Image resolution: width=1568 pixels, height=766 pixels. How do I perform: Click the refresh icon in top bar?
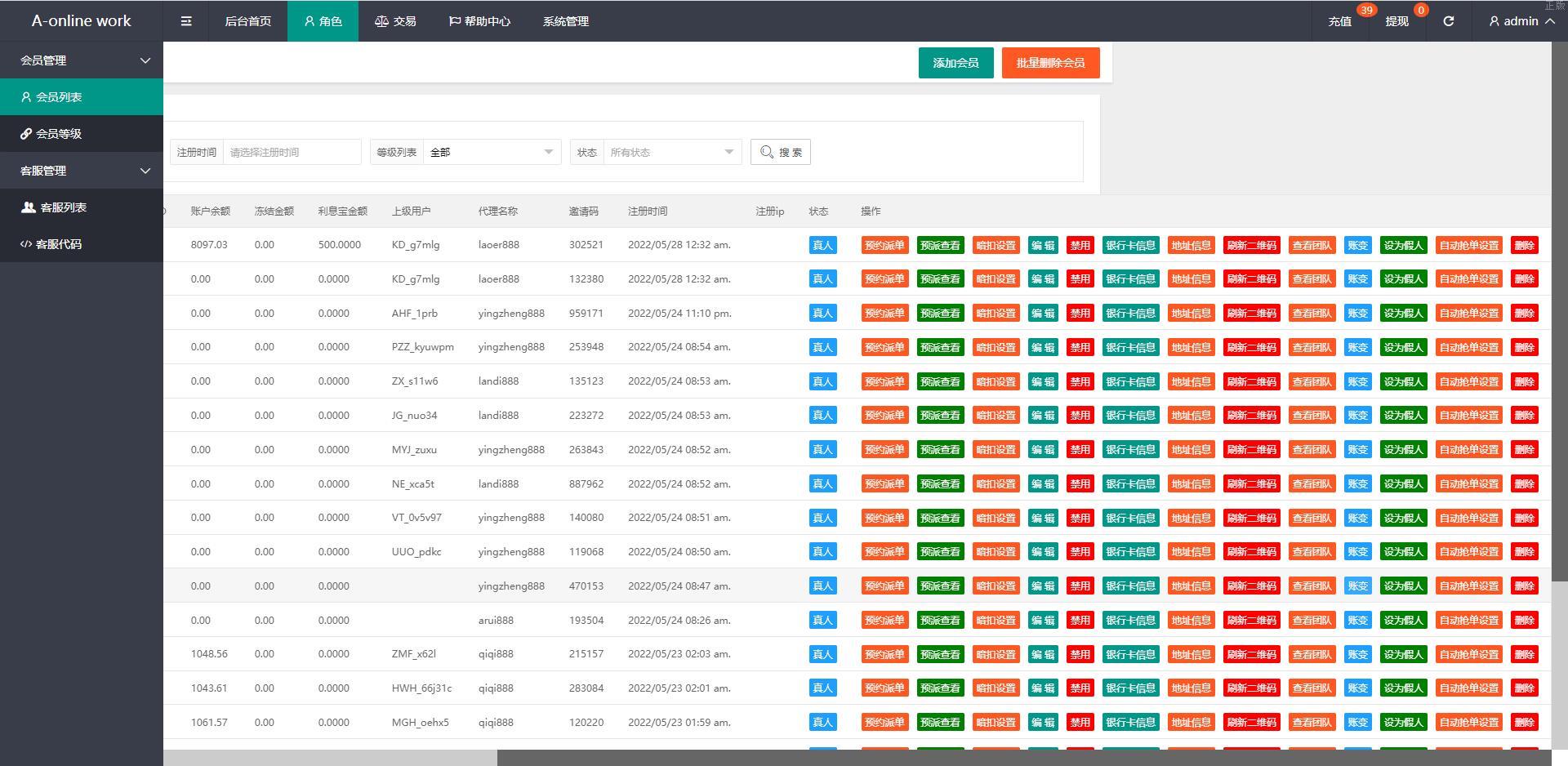1448,21
